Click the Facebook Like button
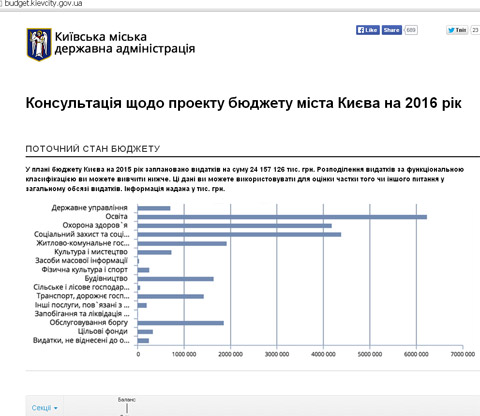Screen dimensions: 480x416 [368, 30]
